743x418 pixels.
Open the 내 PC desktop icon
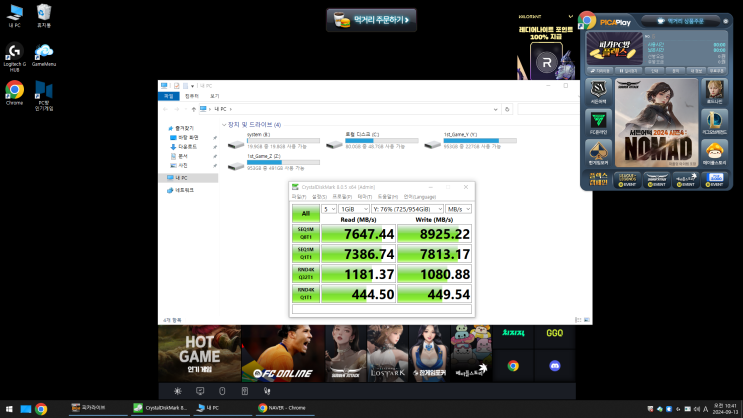[x=15, y=16]
